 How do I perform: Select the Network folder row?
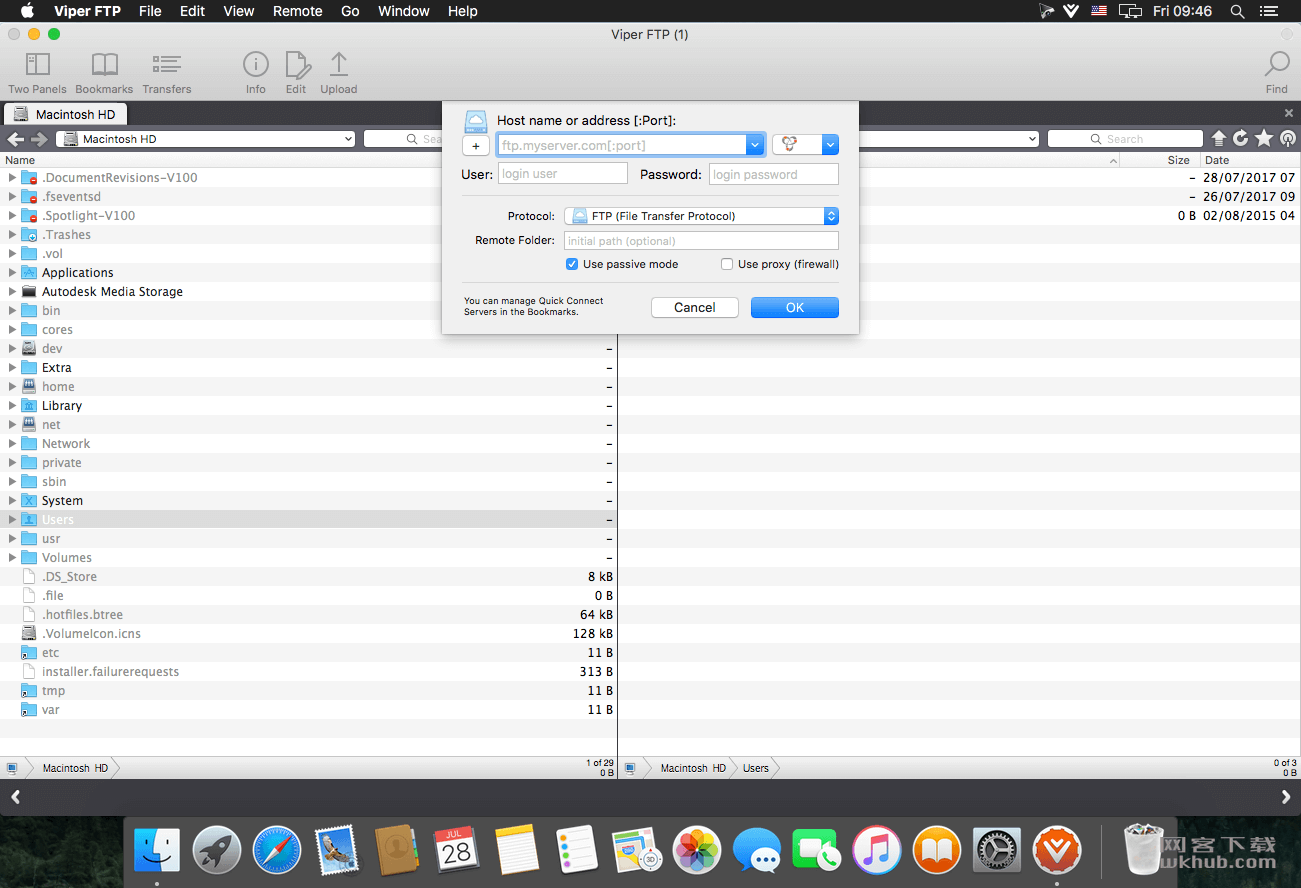click(309, 444)
